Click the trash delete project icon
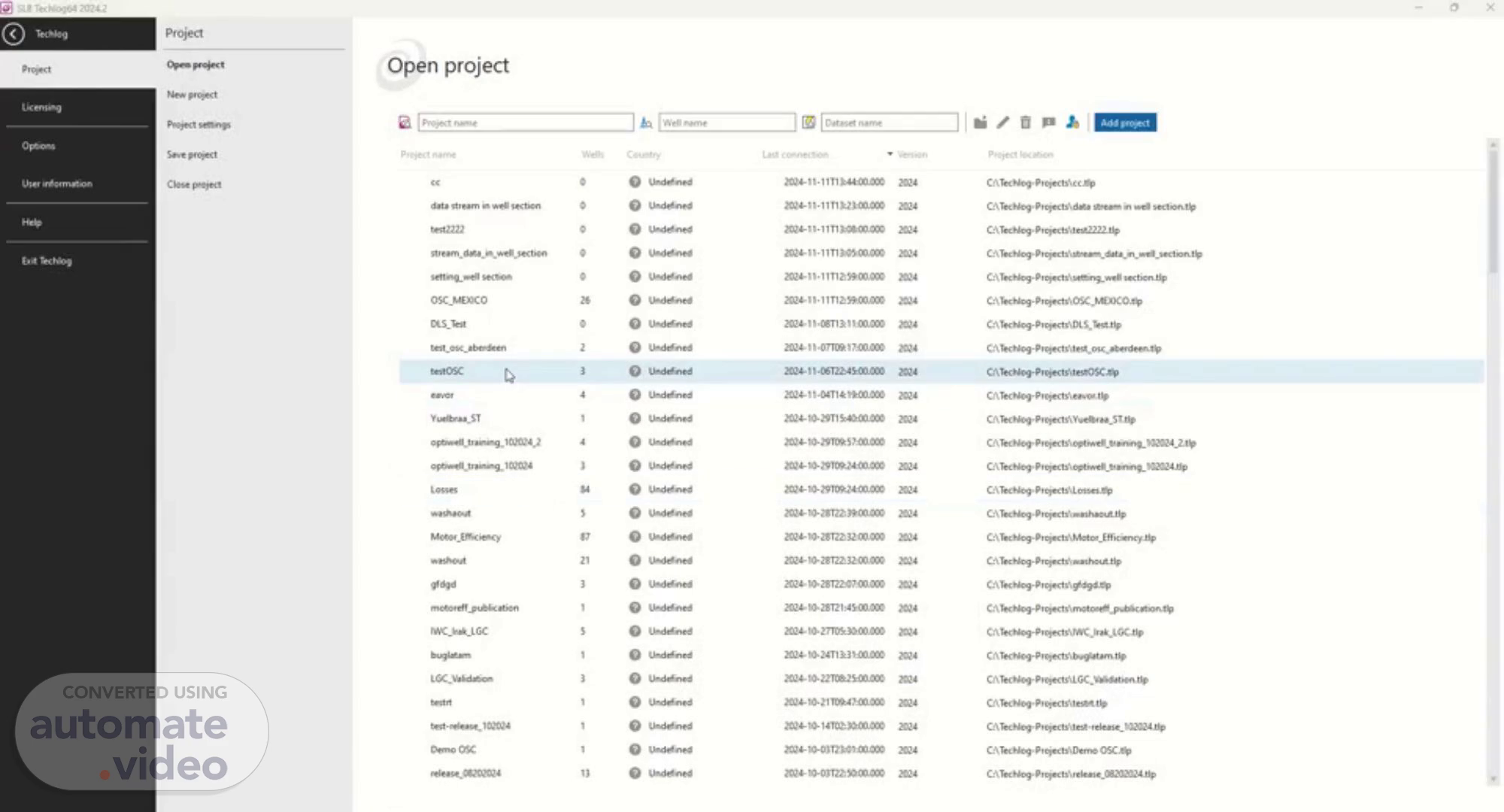The width and height of the screenshot is (1504, 812). (x=1025, y=123)
